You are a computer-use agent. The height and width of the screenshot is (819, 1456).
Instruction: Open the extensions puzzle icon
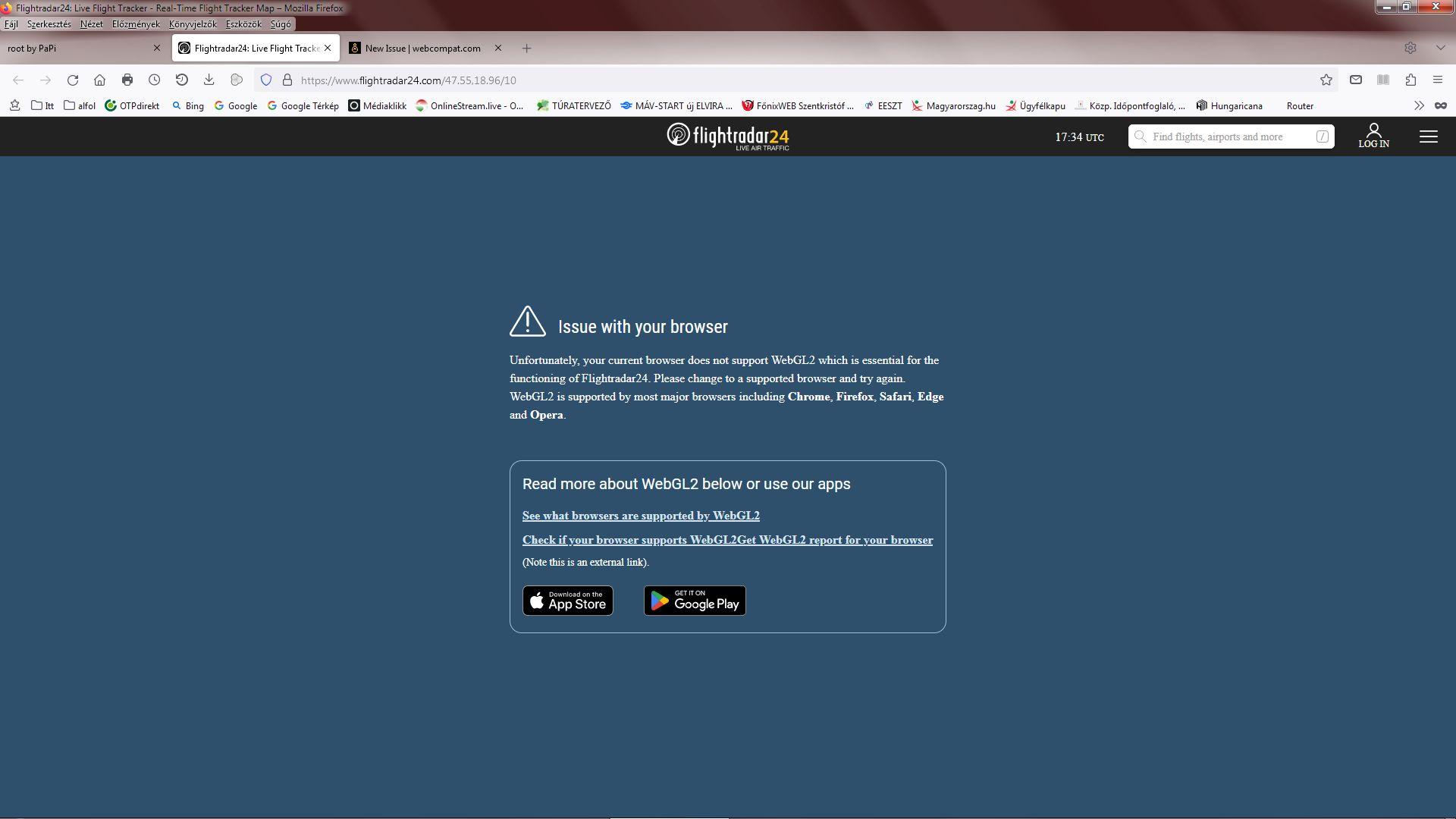click(x=1410, y=80)
